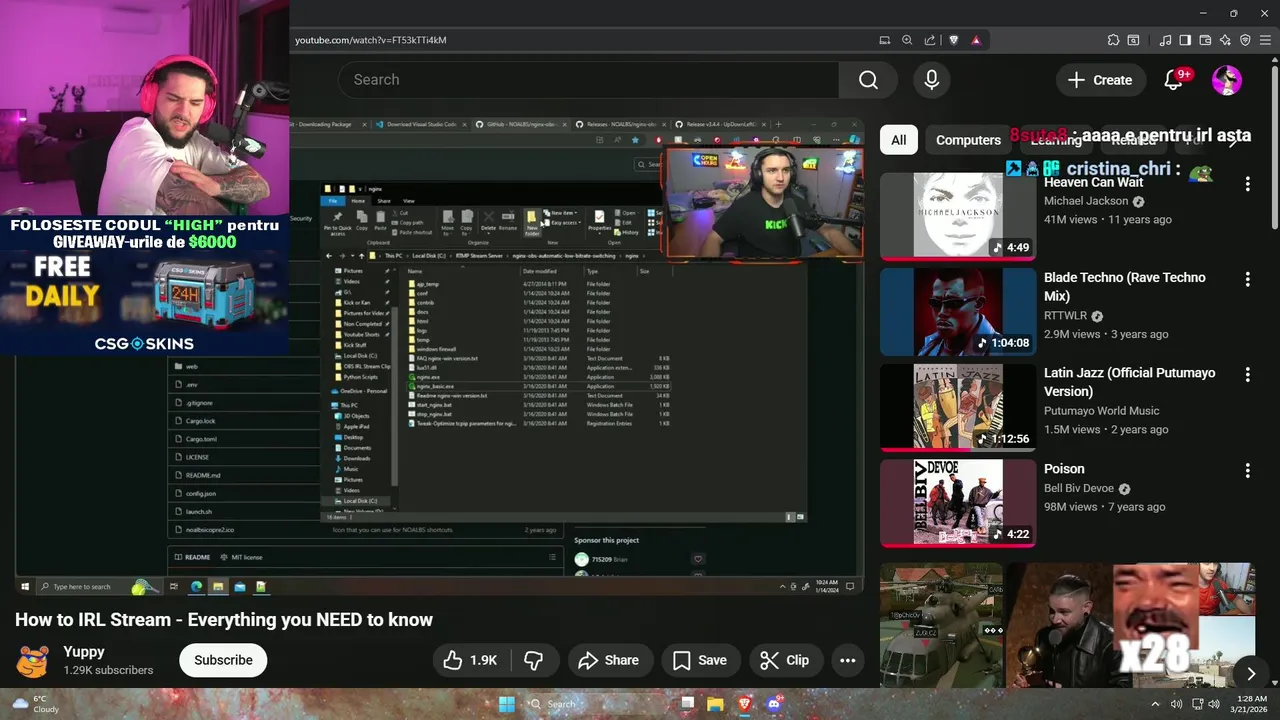
Task: Open the account avatar menu
Action: click(1226, 80)
